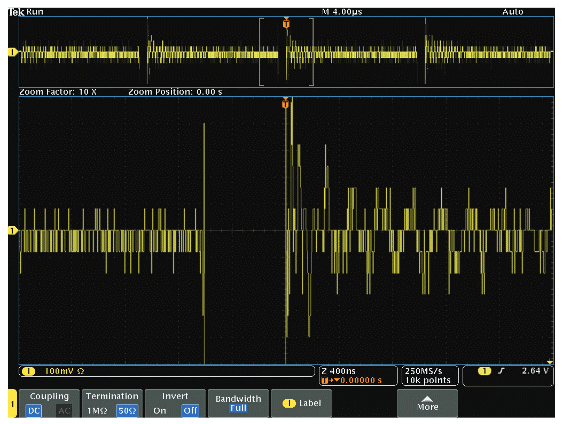Select 1MΩ termination
Viewport: 562px width, 424px height.
[x=97, y=411]
